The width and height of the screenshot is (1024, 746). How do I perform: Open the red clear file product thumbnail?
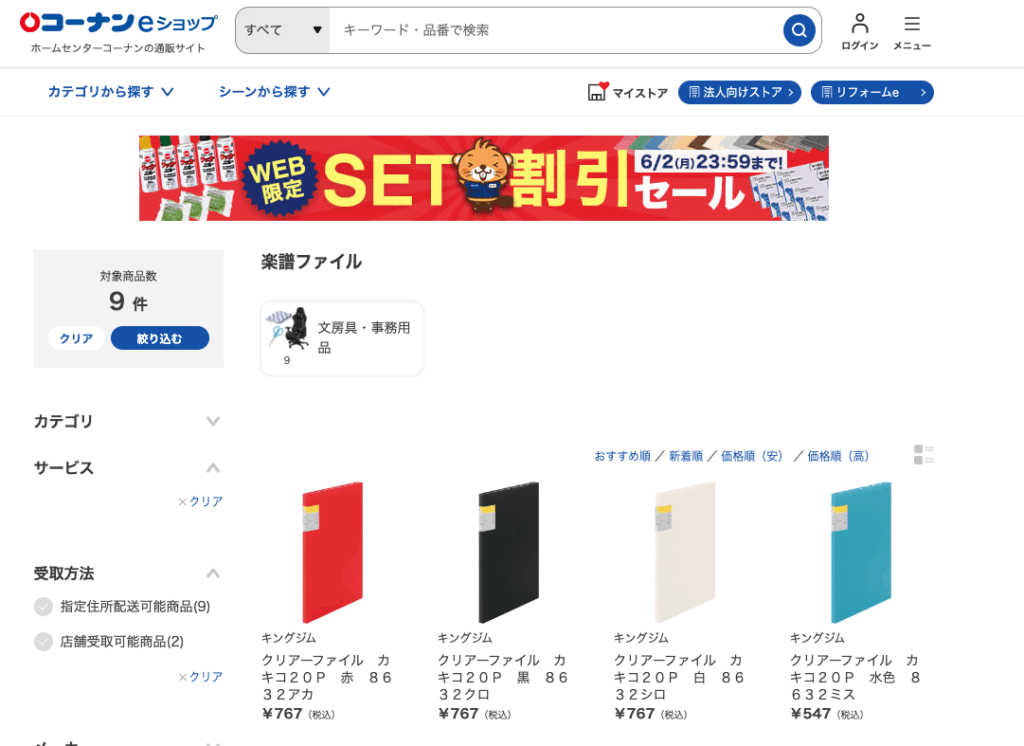pyautogui.click(x=332, y=553)
